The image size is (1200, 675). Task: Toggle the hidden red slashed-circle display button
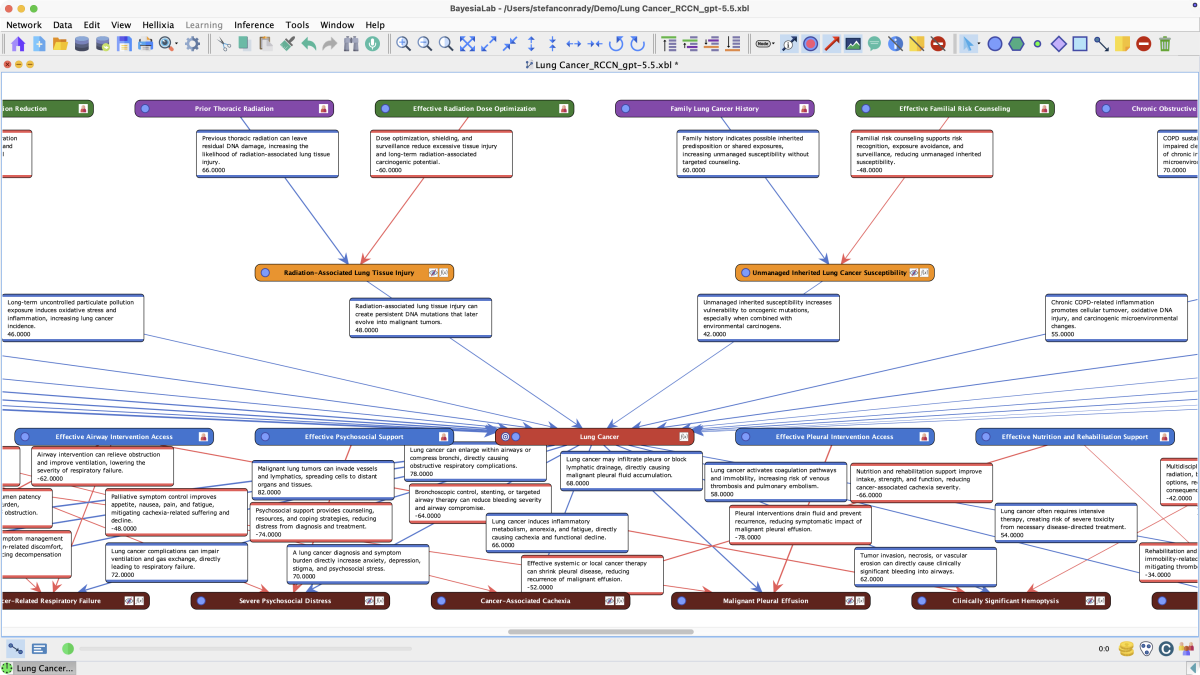938,44
